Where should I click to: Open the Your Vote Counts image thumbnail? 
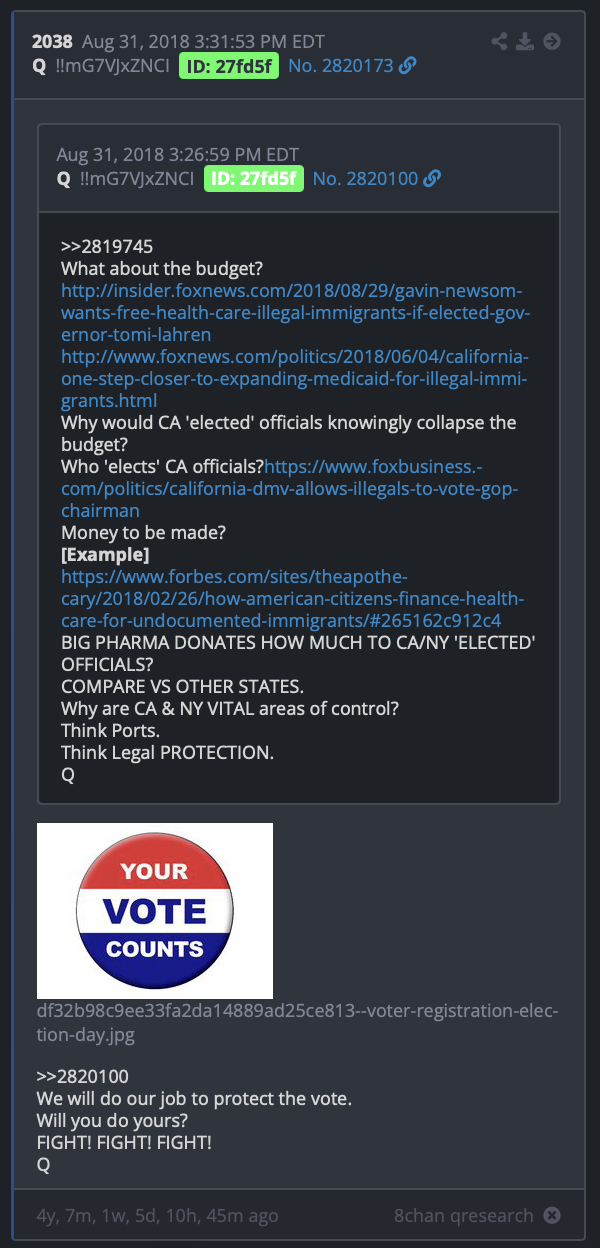(x=155, y=911)
